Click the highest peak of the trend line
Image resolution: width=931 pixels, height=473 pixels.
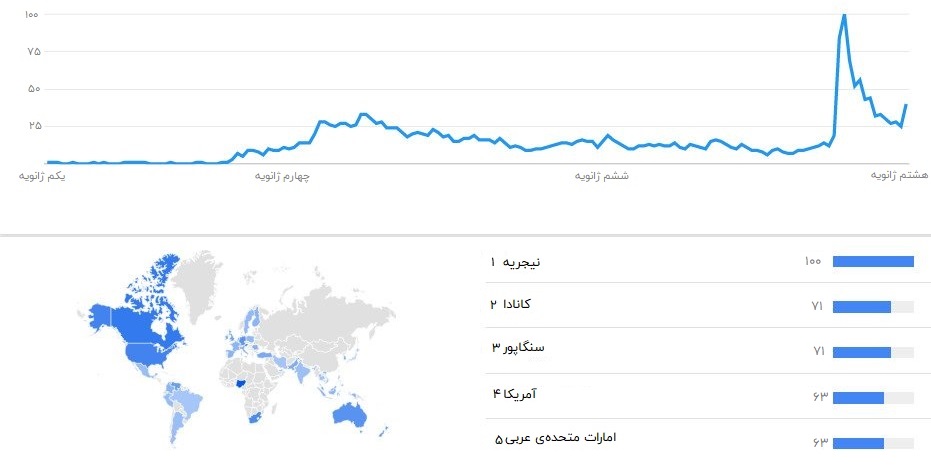pos(844,15)
